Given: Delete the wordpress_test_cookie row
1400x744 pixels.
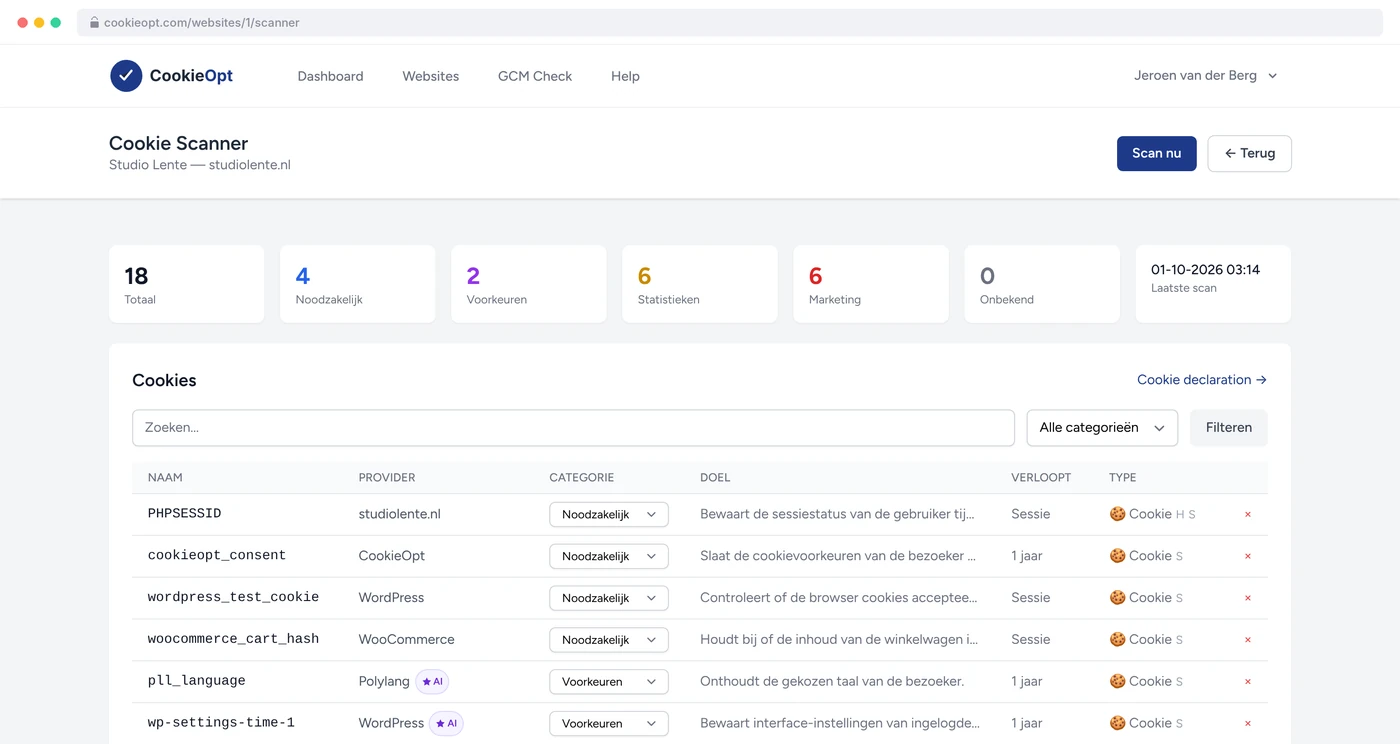Looking at the screenshot, I should pyautogui.click(x=1247, y=598).
